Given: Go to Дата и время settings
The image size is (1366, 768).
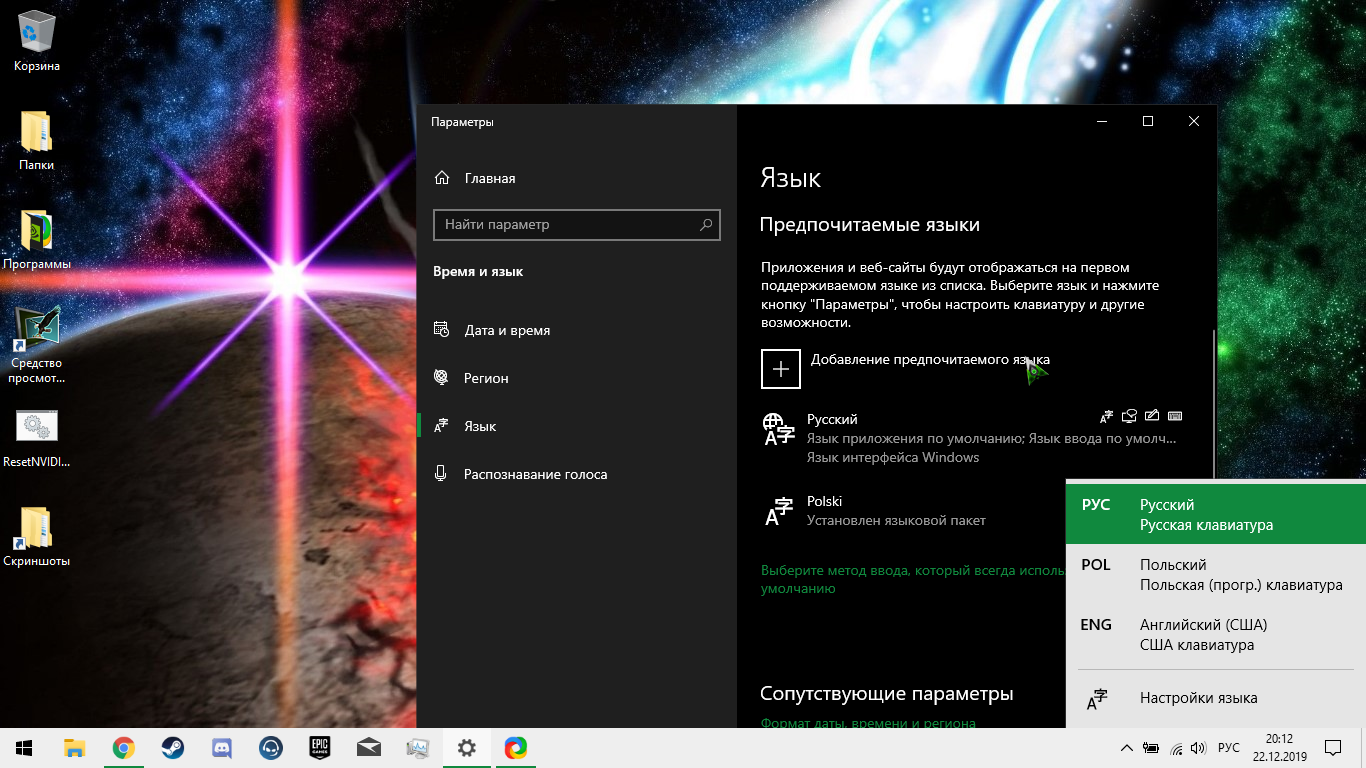Looking at the screenshot, I should 576,330.
